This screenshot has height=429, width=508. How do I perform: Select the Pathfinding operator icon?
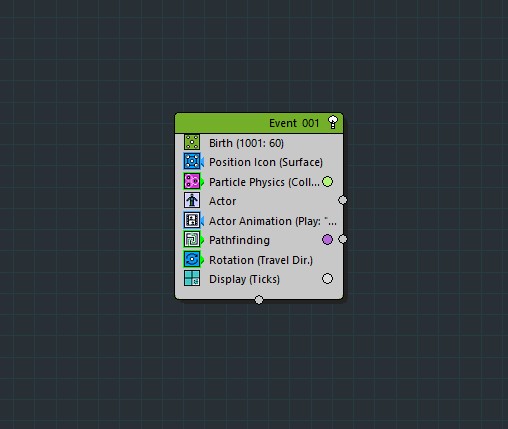[x=192, y=239]
